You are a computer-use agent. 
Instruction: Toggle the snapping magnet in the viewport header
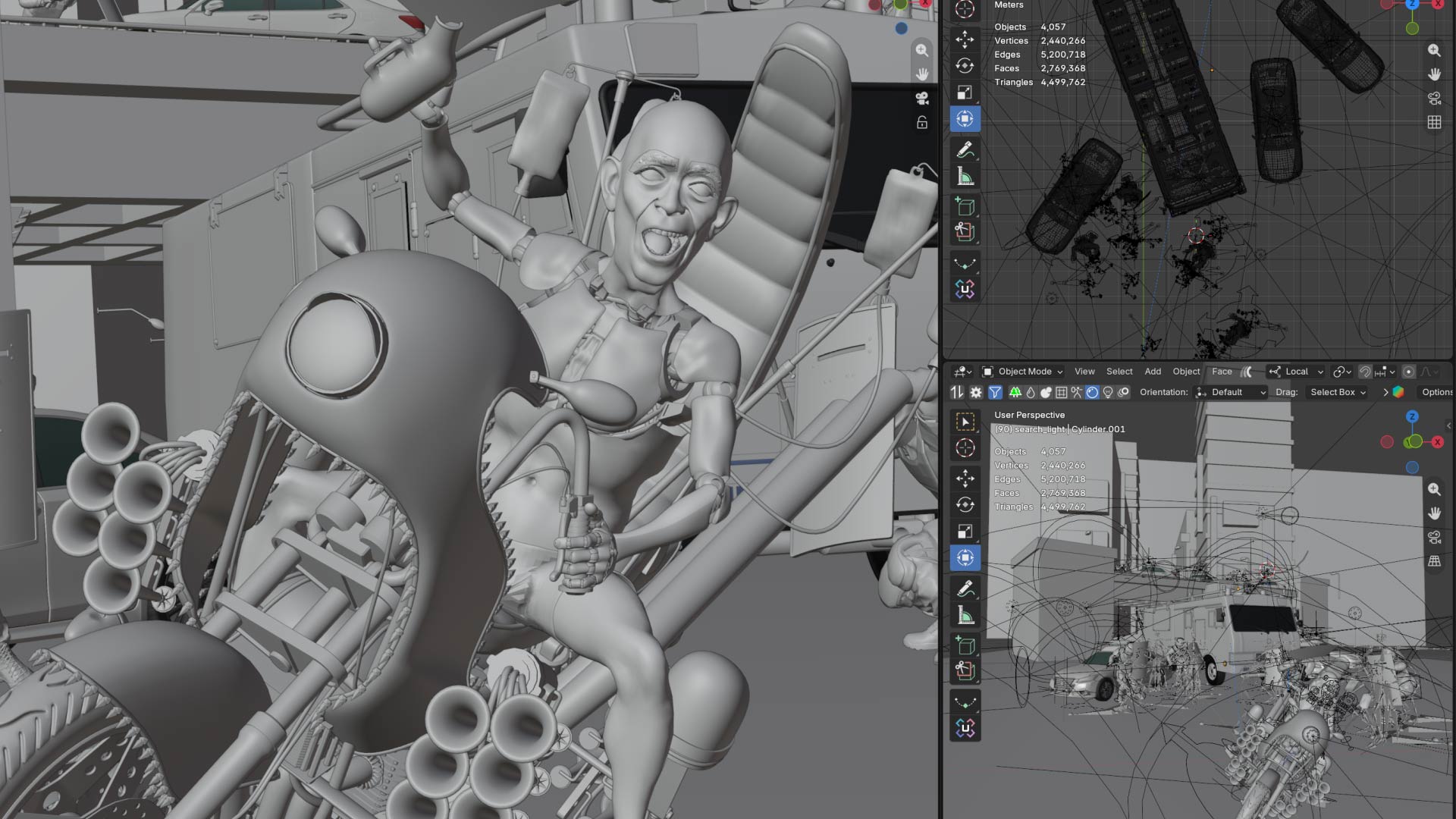click(1364, 372)
